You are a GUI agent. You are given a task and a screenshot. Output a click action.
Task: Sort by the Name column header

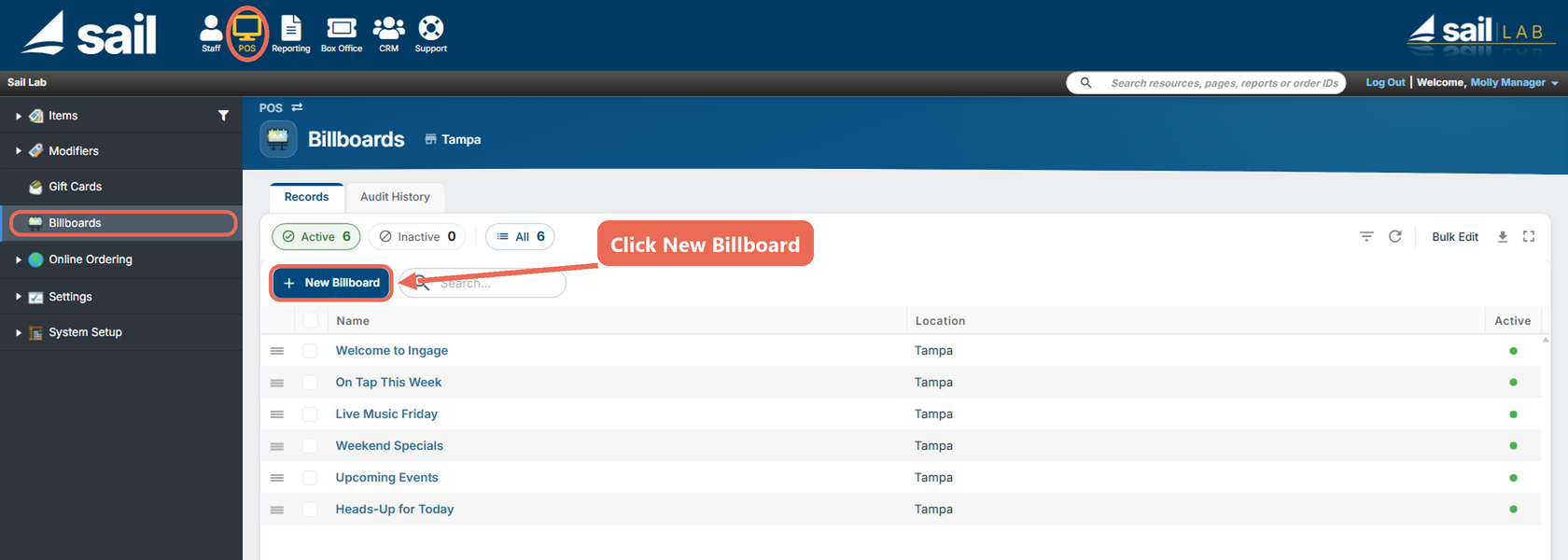click(x=353, y=321)
